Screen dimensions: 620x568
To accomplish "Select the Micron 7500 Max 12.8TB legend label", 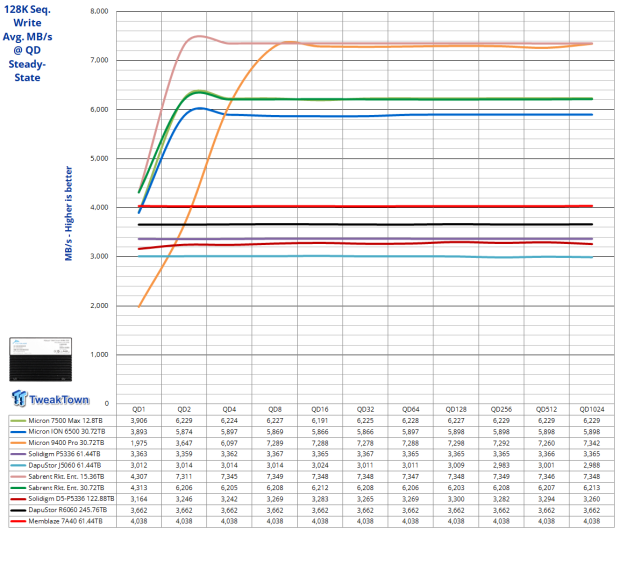I will click(x=65, y=420).
